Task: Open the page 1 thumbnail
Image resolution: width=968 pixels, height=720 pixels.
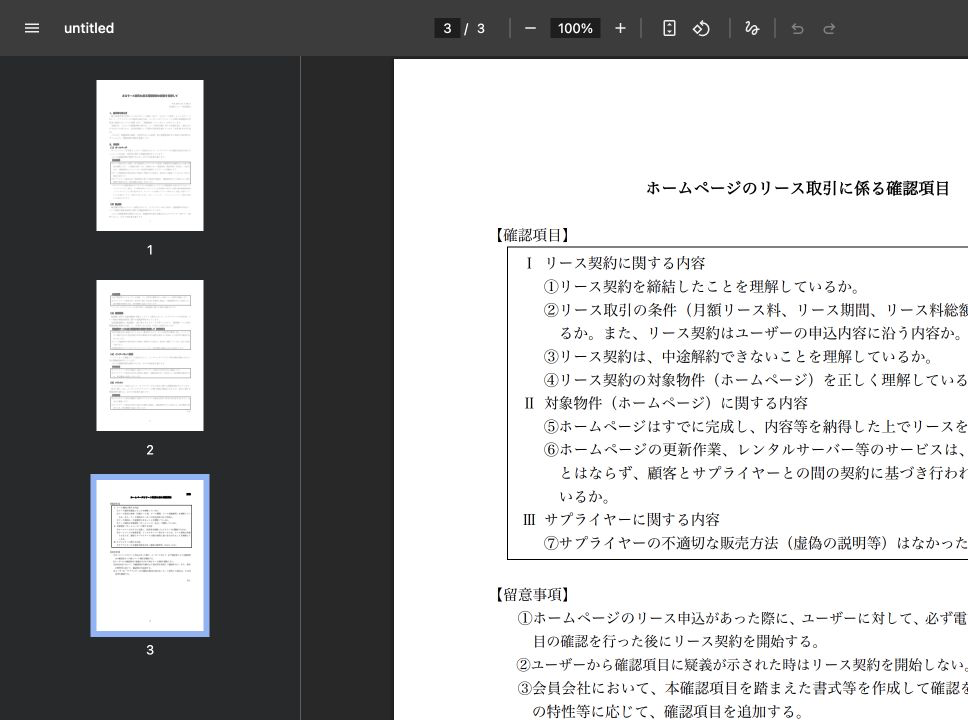Action: (150, 156)
